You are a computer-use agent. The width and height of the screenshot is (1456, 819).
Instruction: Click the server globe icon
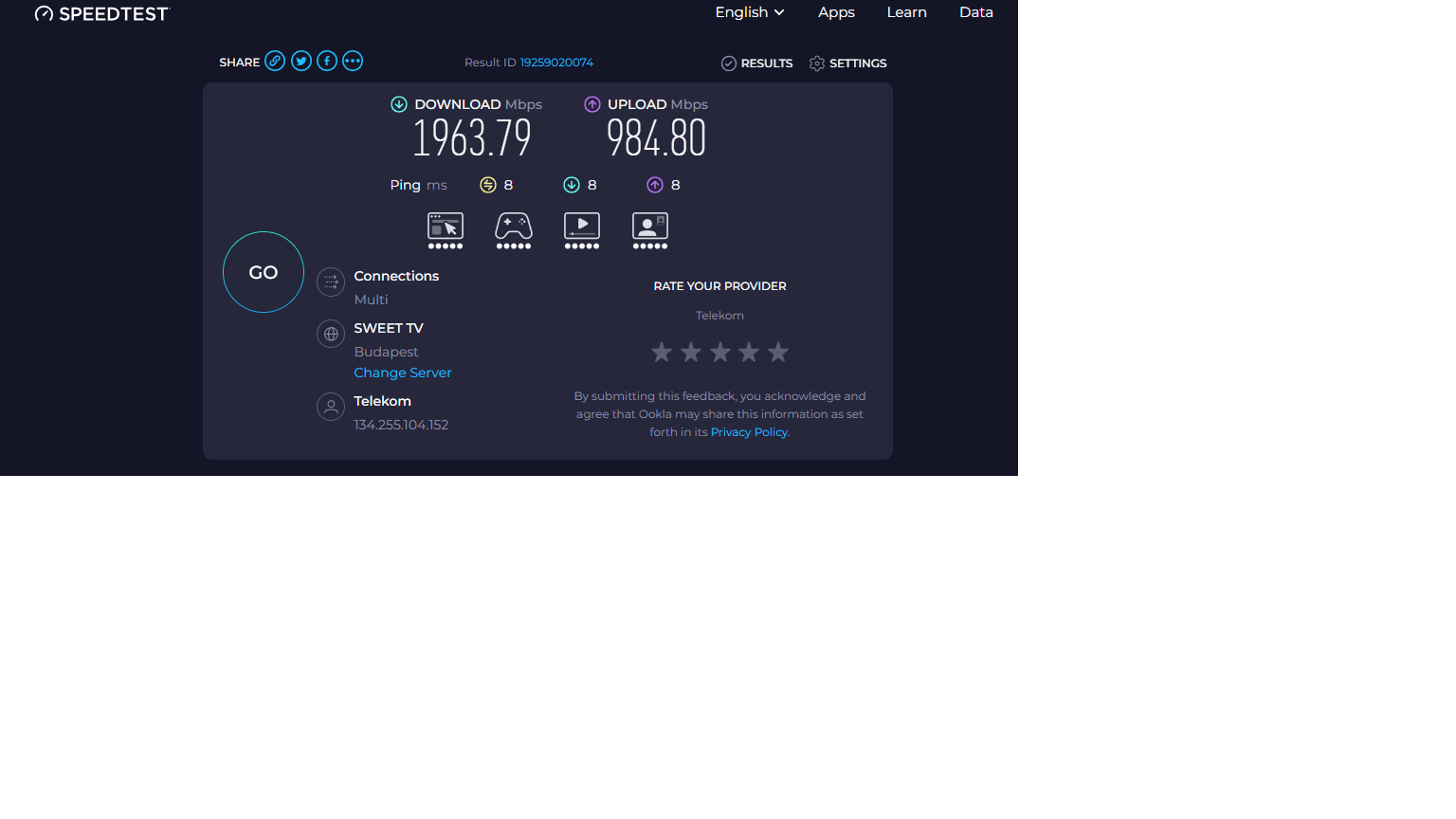click(331, 334)
